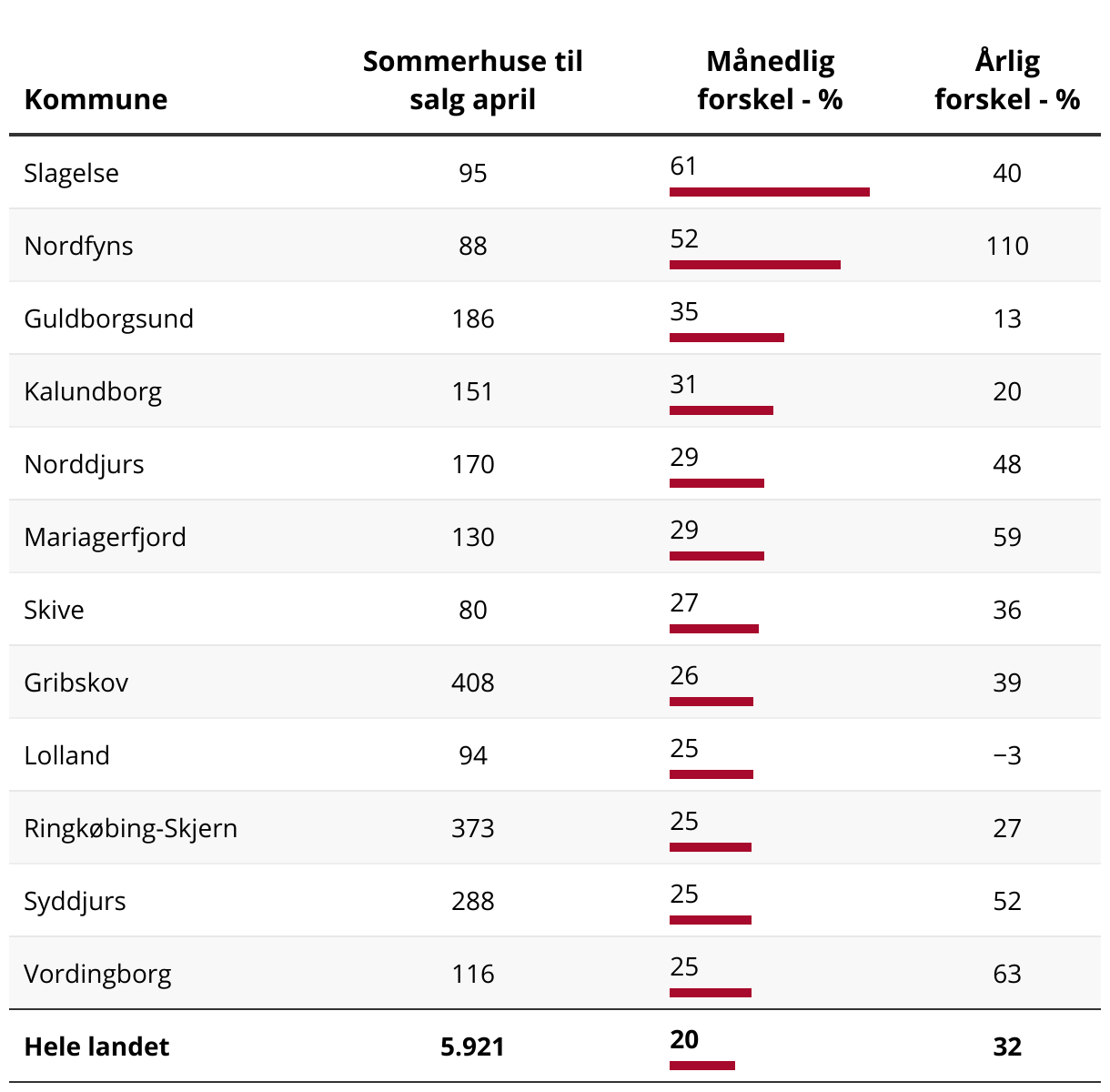Select Norddjurs annual difference value 48

(x=1006, y=464)
